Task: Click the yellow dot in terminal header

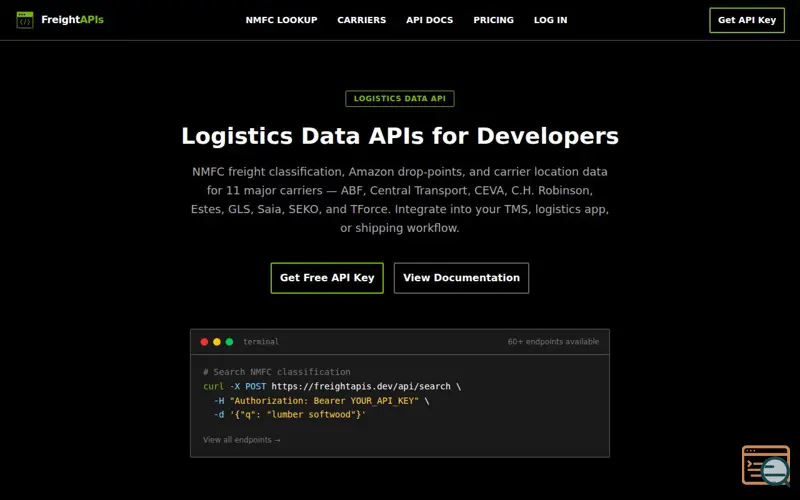Action: (x=217, y=342)
